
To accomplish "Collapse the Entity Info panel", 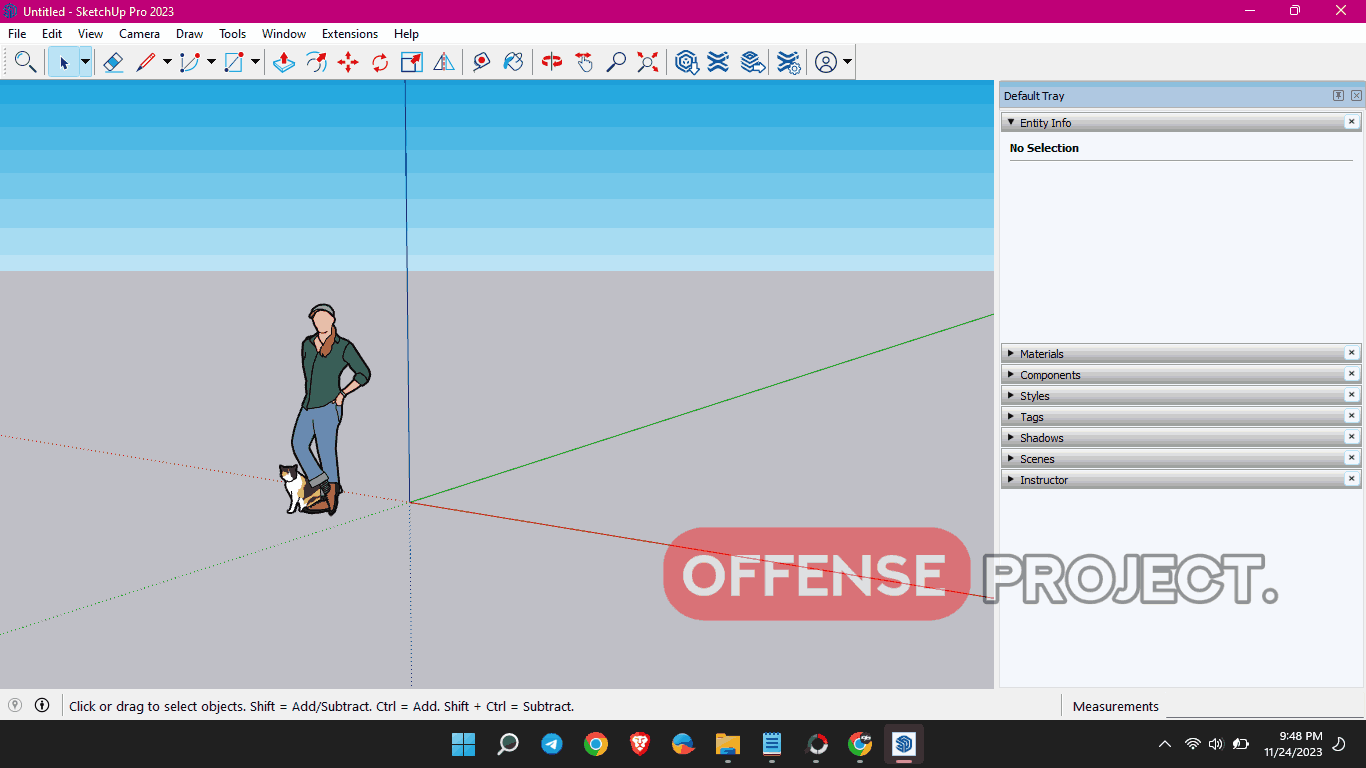I will tap(1011, 122).
